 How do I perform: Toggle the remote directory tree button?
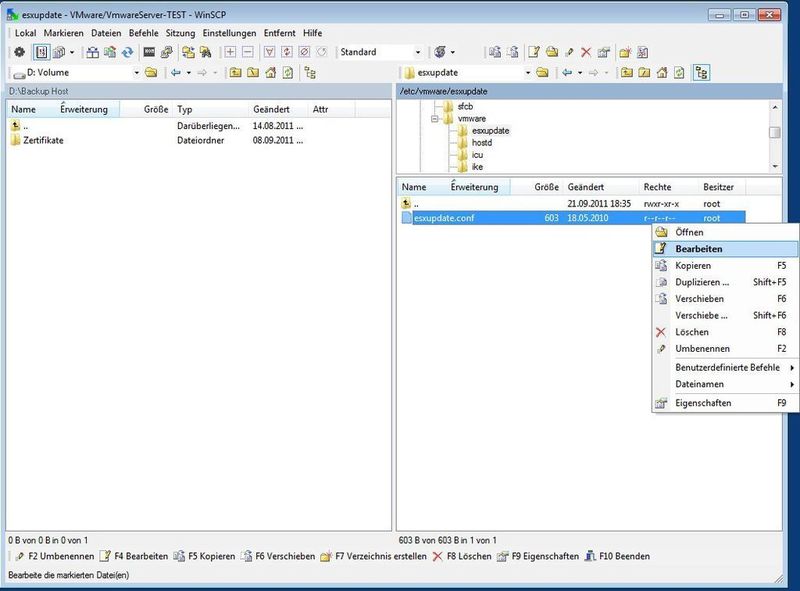(x=701, y=73)
